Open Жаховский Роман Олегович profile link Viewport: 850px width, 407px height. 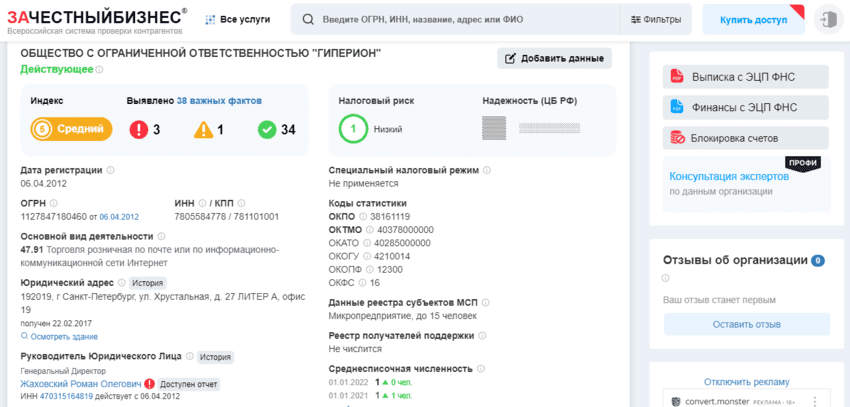(81, 384)
